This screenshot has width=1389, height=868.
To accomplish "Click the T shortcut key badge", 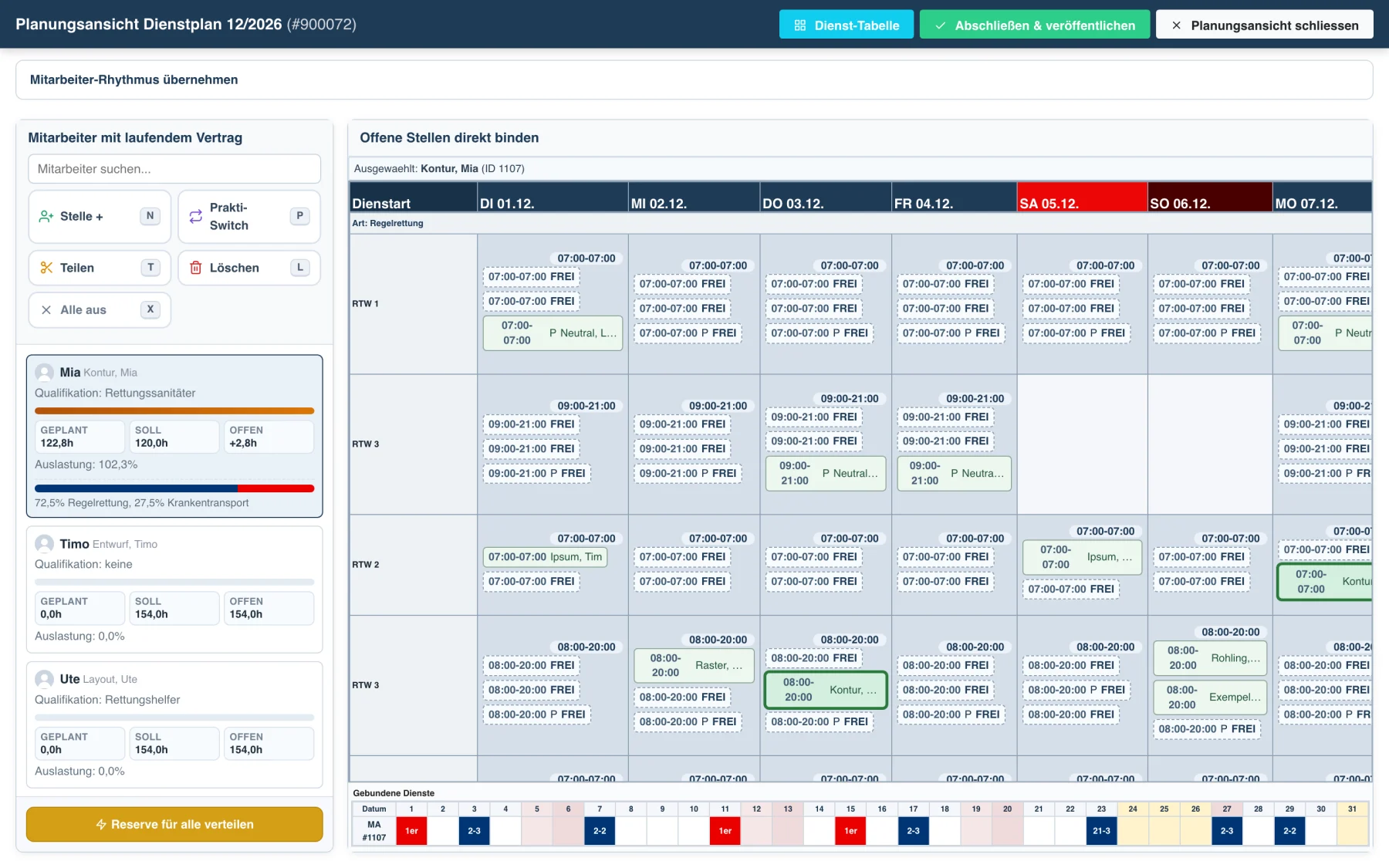I will 150,267.
